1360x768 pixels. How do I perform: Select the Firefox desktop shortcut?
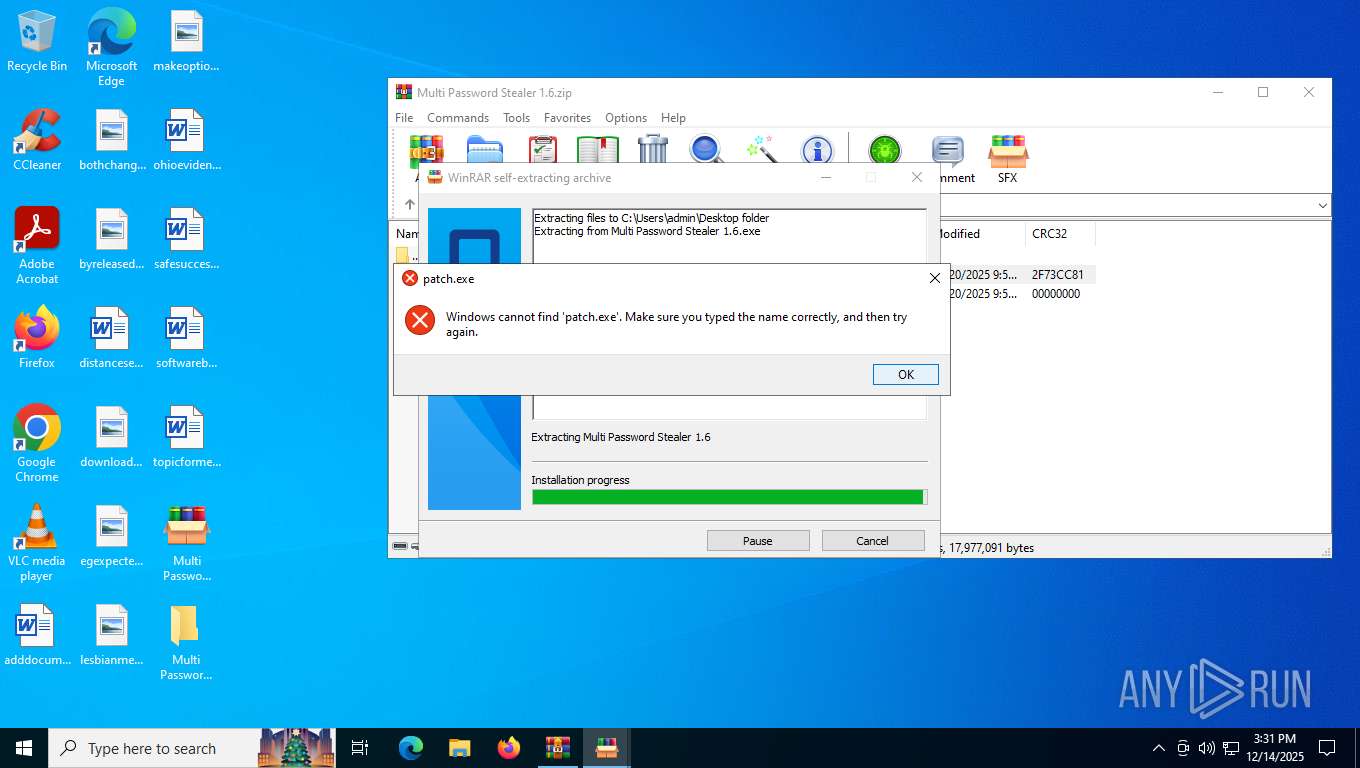click(x=37, y=338)
